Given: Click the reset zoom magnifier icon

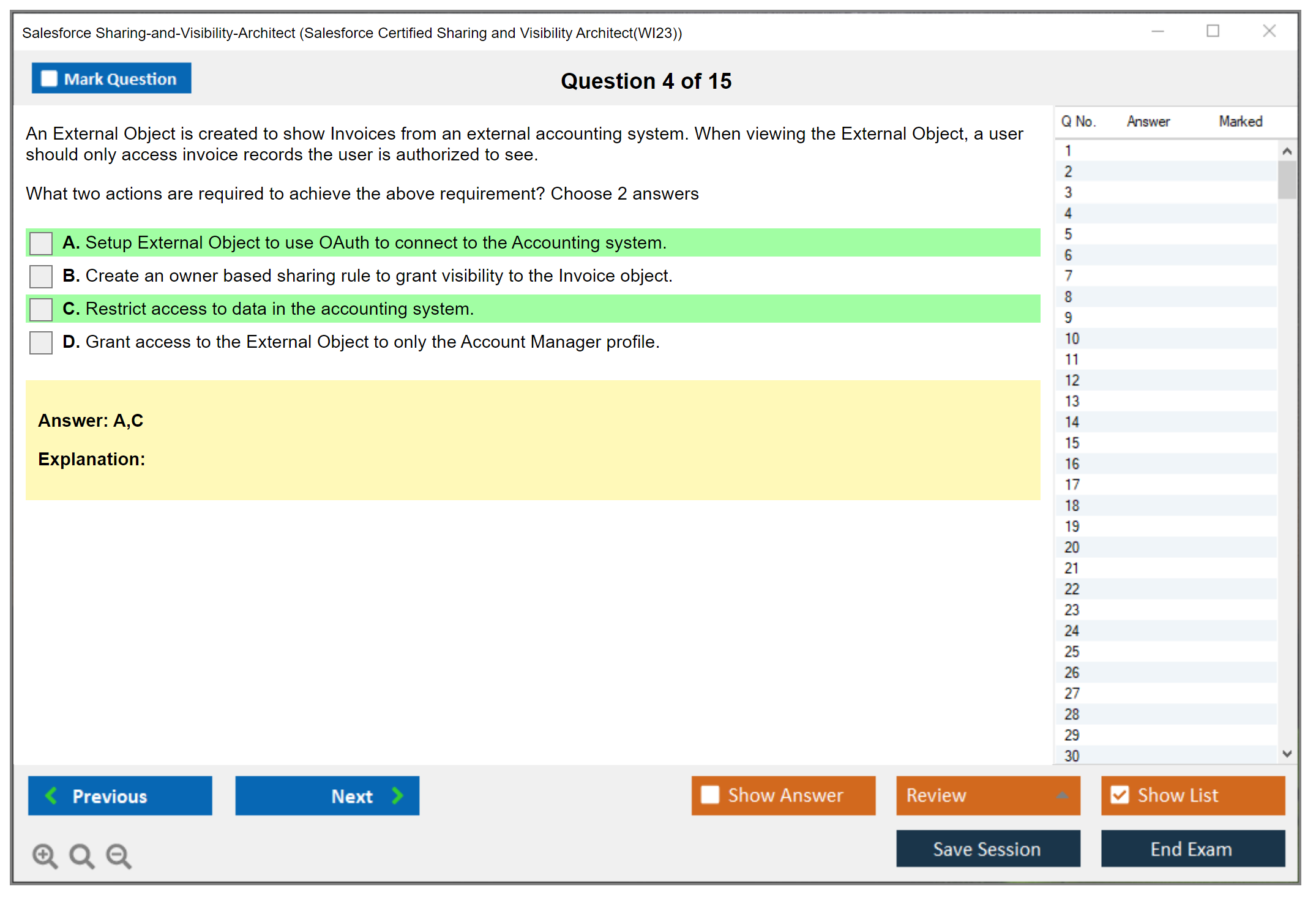Looking at the screenshot, I should [x=81, y=855].
